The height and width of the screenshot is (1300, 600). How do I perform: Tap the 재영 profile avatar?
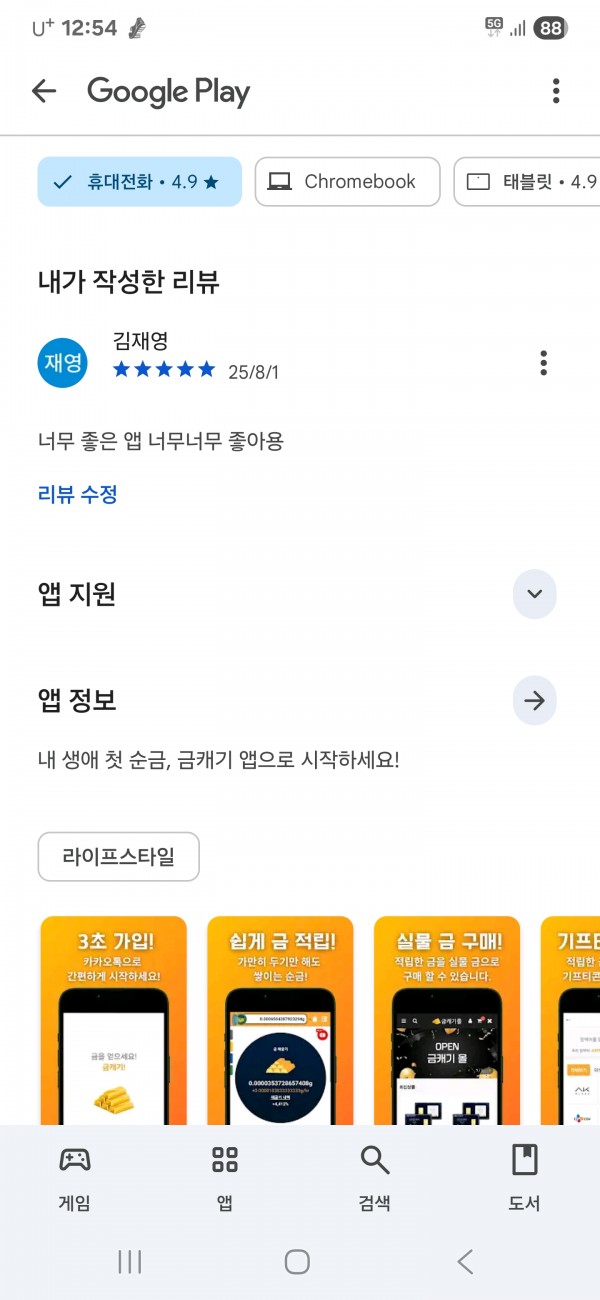[63, 362]
